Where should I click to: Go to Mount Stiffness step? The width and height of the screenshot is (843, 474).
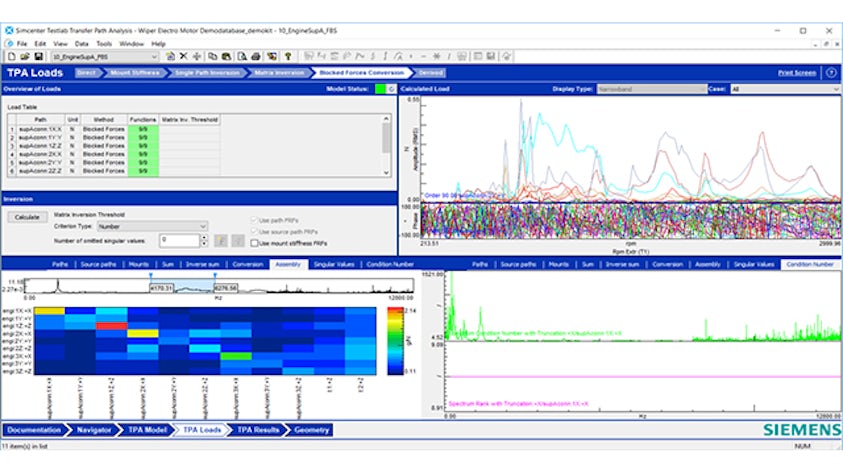coord(134,73)
